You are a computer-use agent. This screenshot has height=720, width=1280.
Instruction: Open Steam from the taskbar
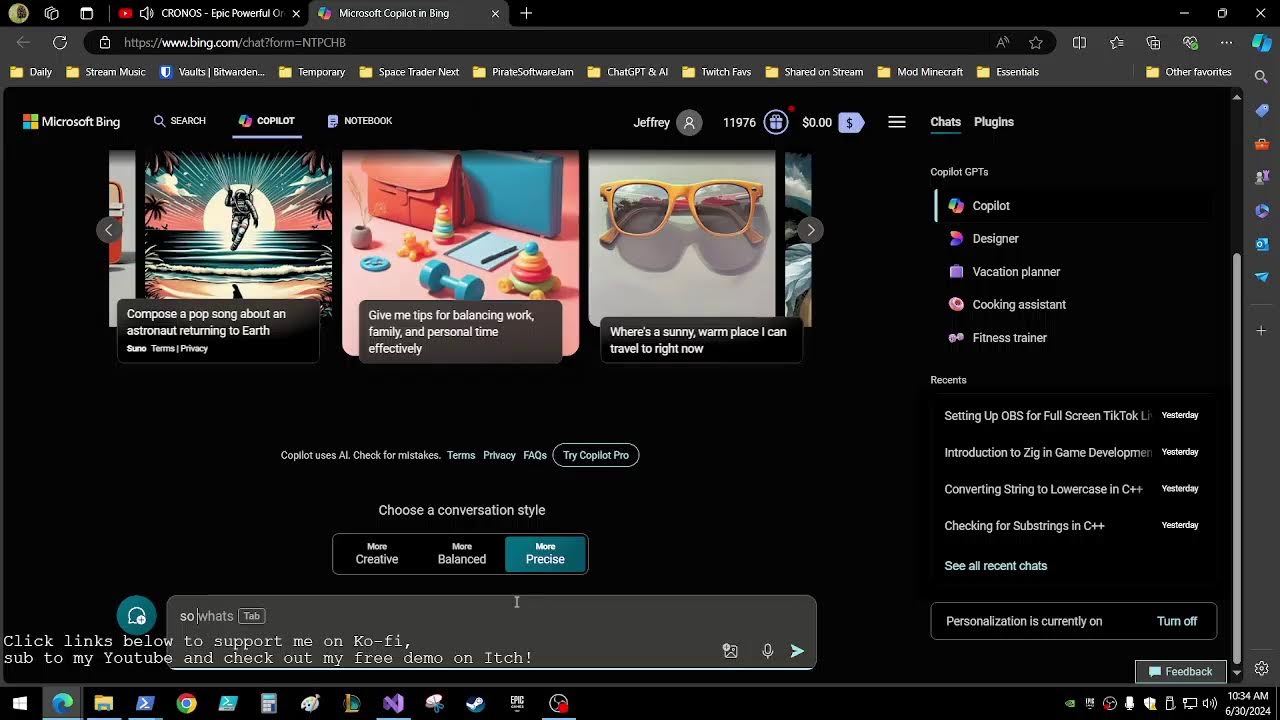point(475,703)
